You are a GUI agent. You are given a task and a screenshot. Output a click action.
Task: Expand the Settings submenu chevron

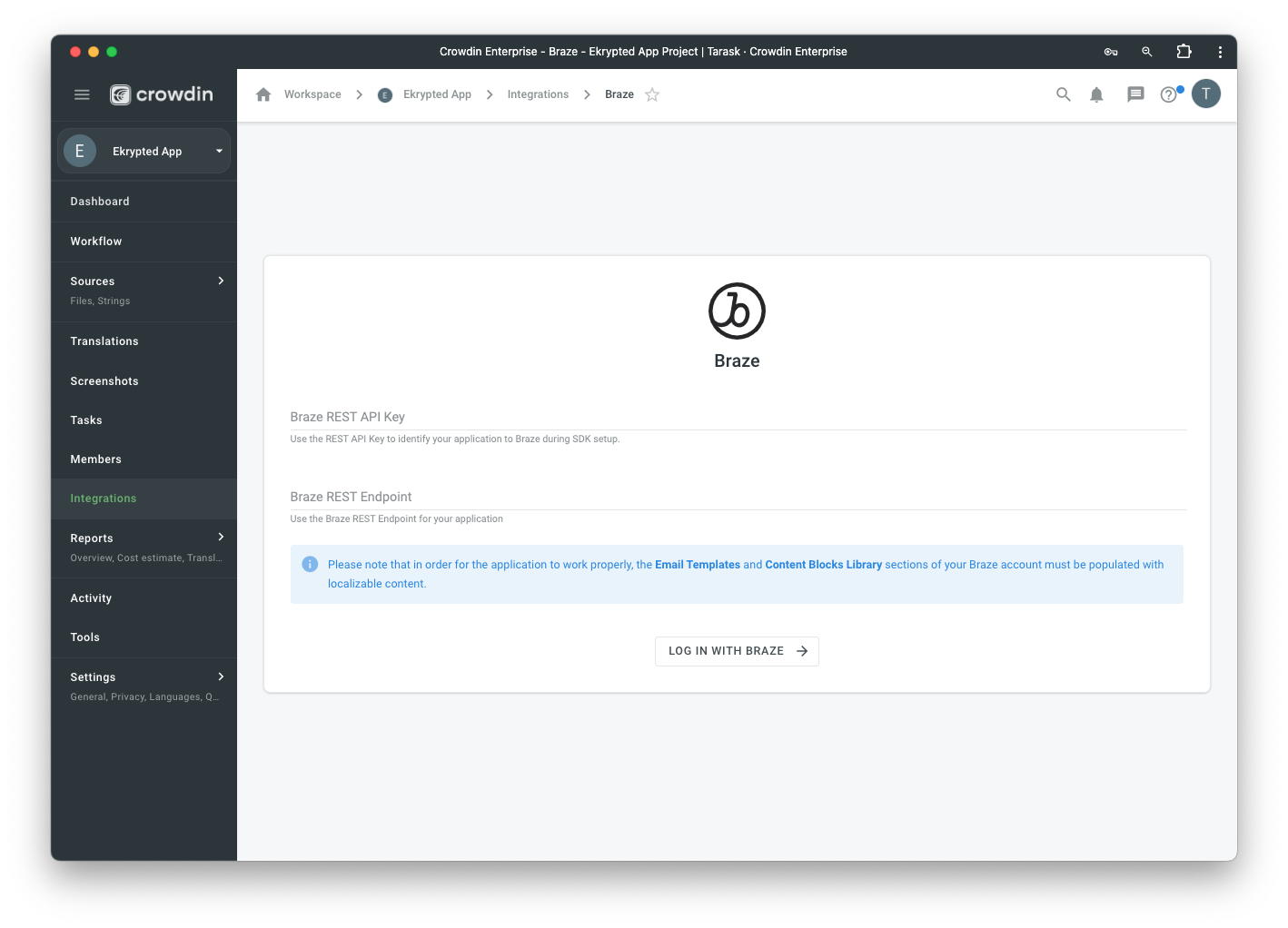(x=221, y=676)
